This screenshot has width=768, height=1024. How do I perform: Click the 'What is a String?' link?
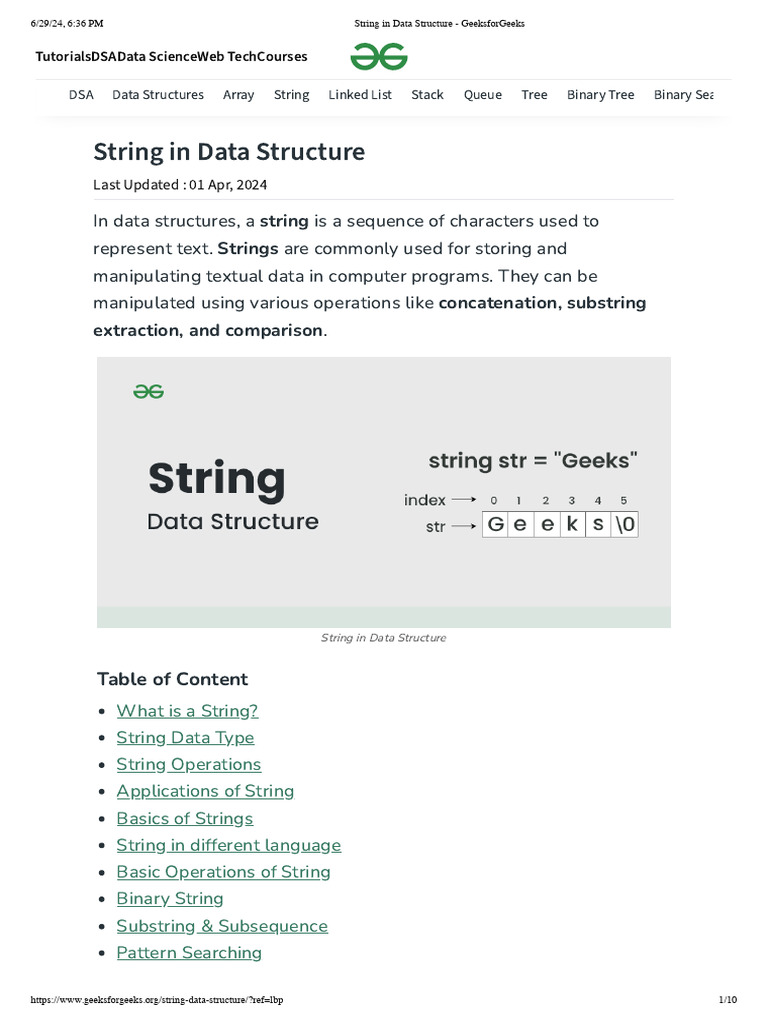coord(187,711)
